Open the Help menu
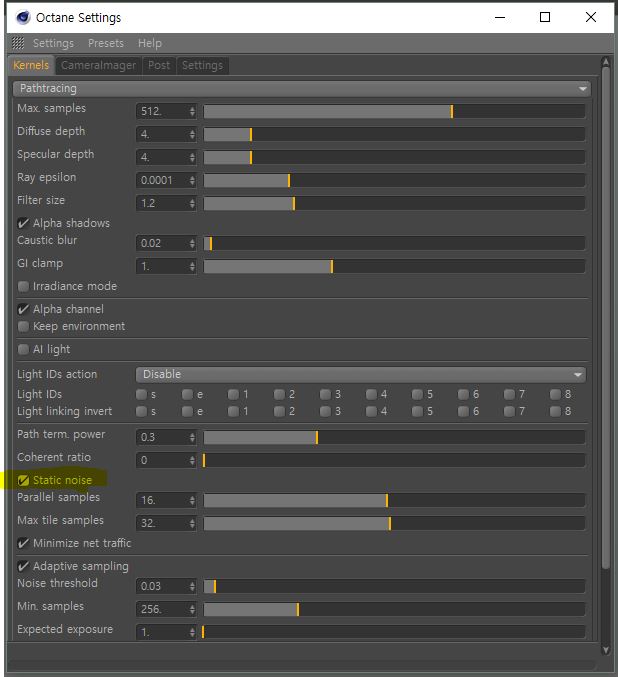Screen dimensions: 618x677 (x=150, y=43)
